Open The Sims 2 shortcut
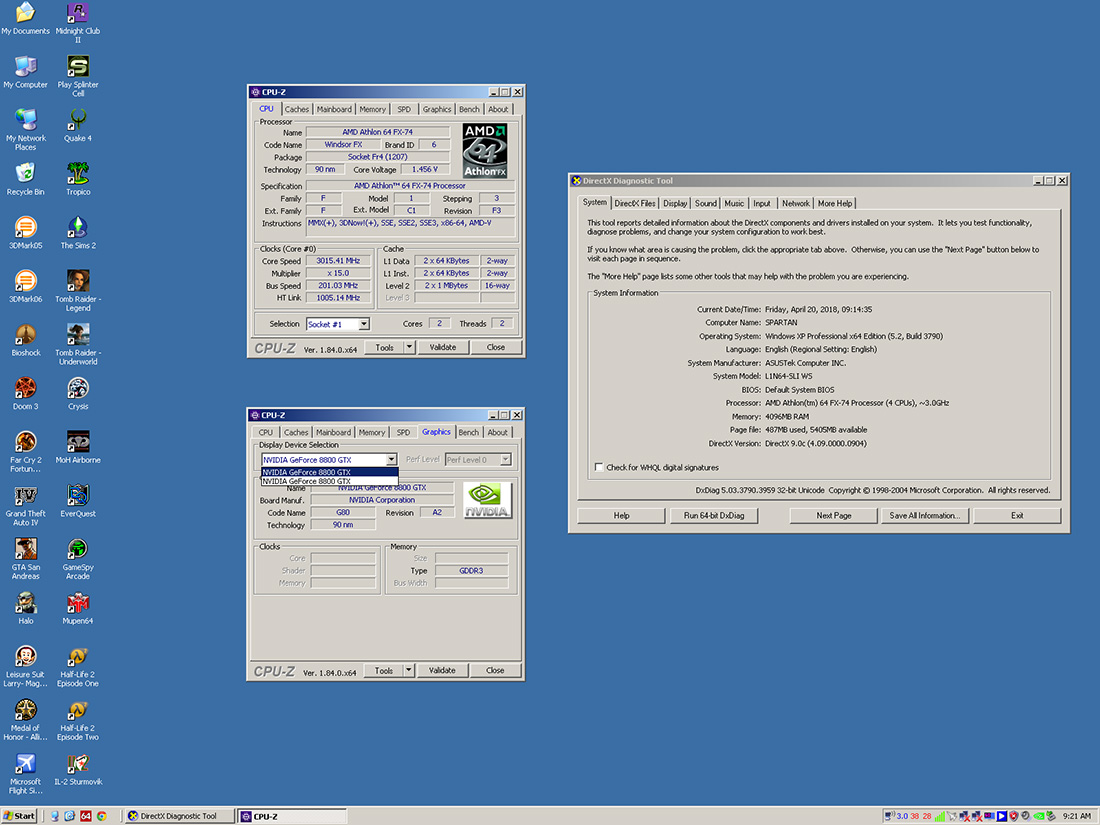Viewport: 1100px width, 825px height. [78, 232]
